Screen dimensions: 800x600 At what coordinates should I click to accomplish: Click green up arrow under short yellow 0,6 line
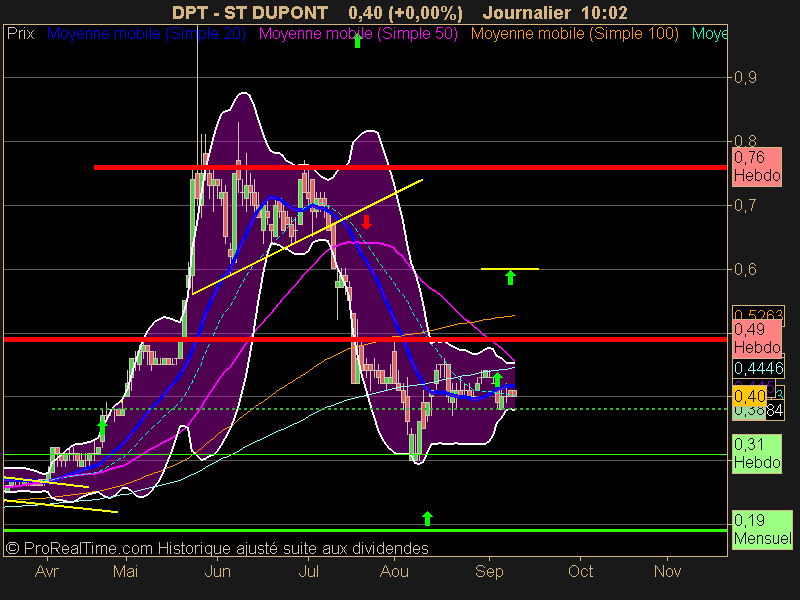(510, 278)
